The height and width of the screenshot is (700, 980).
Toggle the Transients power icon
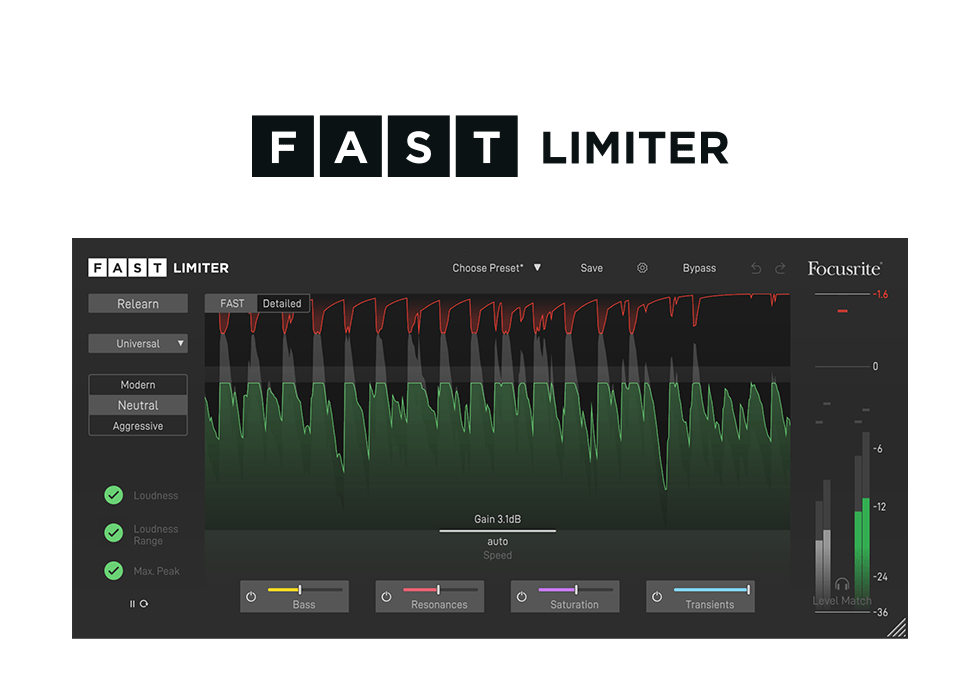pos(657,597)
